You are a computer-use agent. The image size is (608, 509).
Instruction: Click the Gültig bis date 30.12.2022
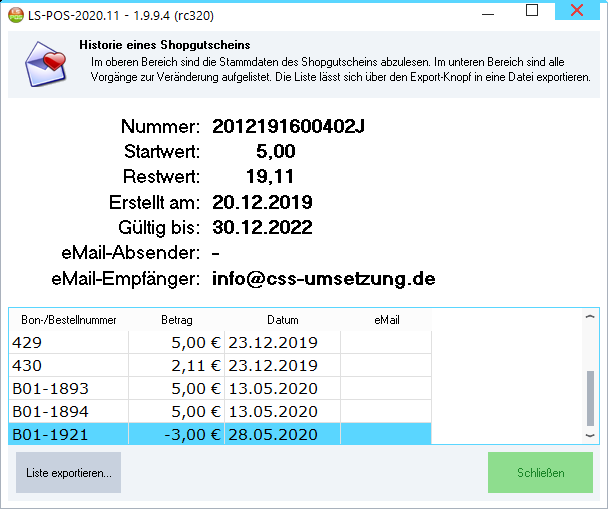coord(263,227)
